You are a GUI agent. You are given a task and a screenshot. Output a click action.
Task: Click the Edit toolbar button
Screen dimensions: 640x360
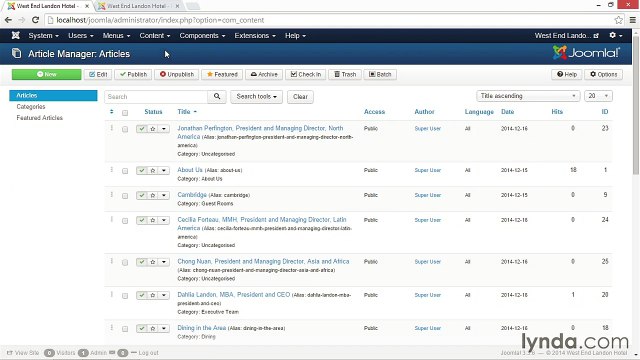coord(98,74)
